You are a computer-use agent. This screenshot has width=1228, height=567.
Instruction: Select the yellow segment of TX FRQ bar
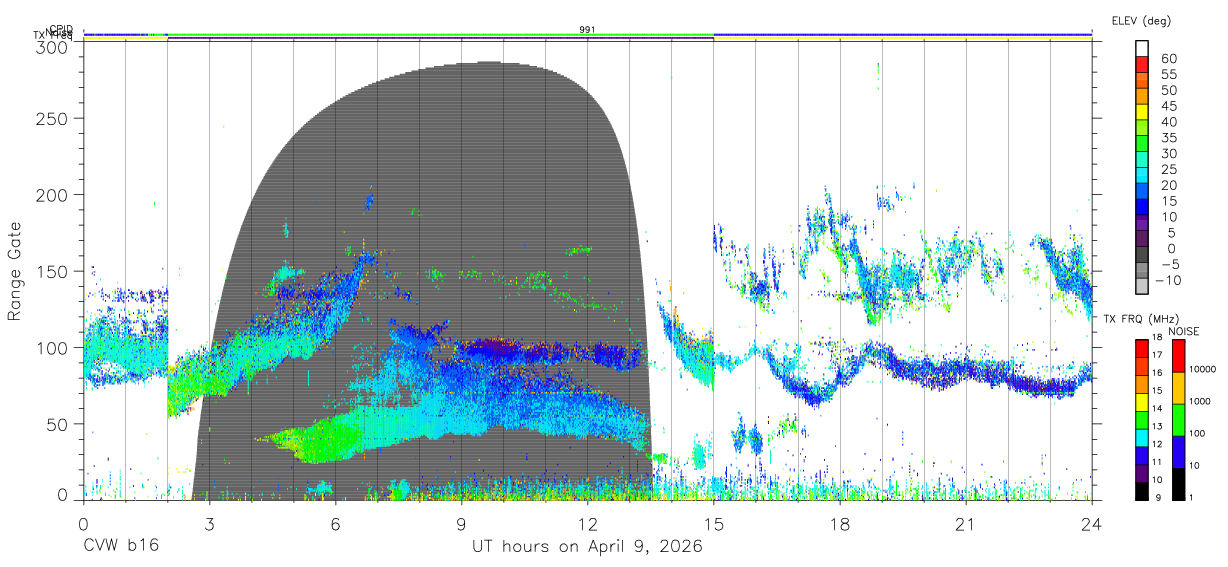[x=1143, y=401]
